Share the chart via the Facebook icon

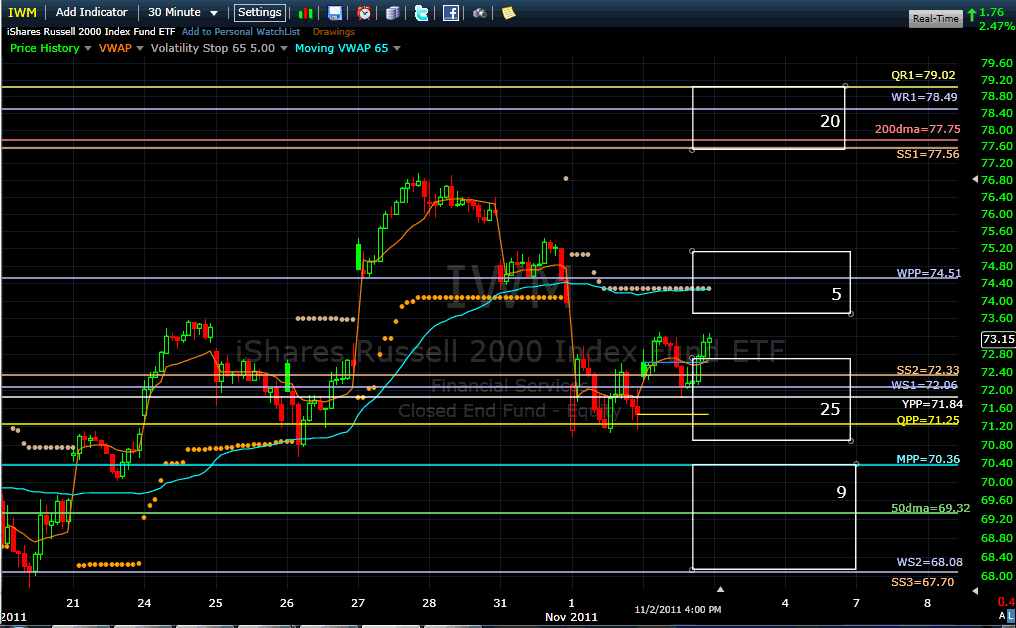point(451,13)
